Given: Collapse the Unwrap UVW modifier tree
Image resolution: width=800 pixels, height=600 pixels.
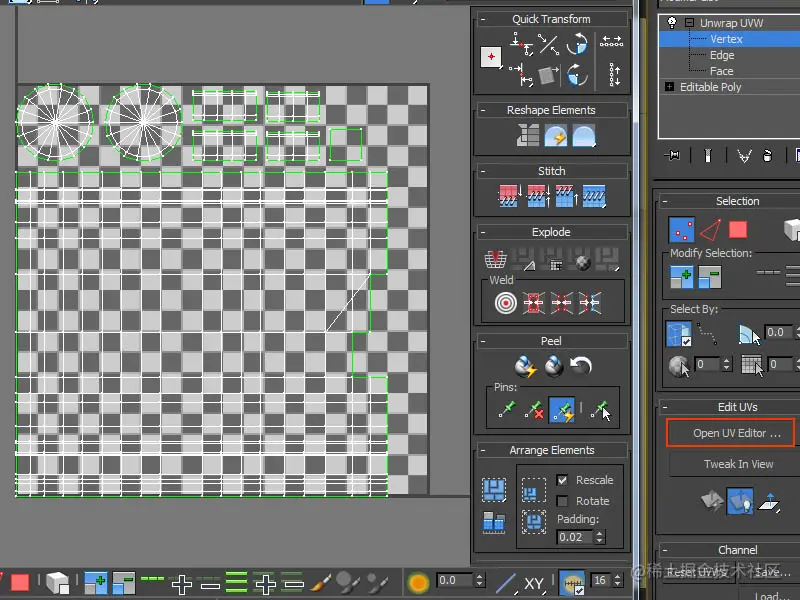Looking at the screenshot, I should [689, 22].
